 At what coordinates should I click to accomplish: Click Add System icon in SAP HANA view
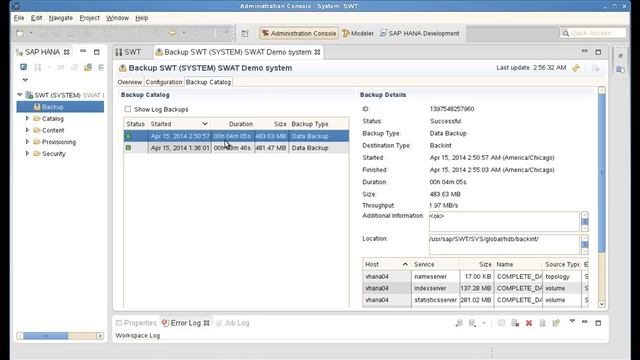point(23,67)
